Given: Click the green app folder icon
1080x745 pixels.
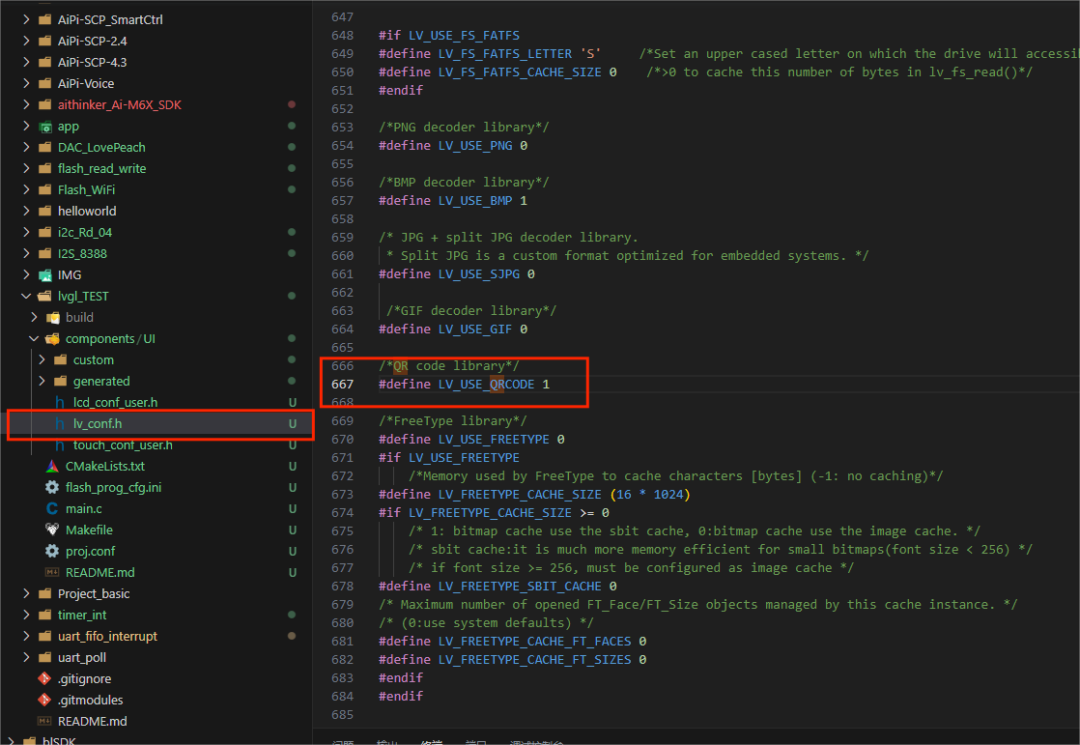Looking at the screenshot, I should click(x=45, y=126).
